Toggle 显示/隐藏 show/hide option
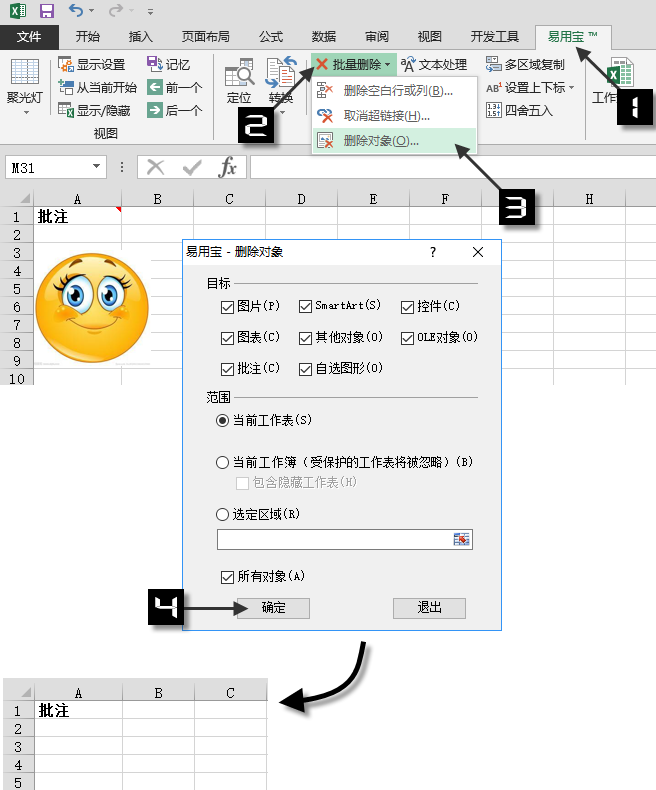 pyautogui.click(x=94, y=110)
